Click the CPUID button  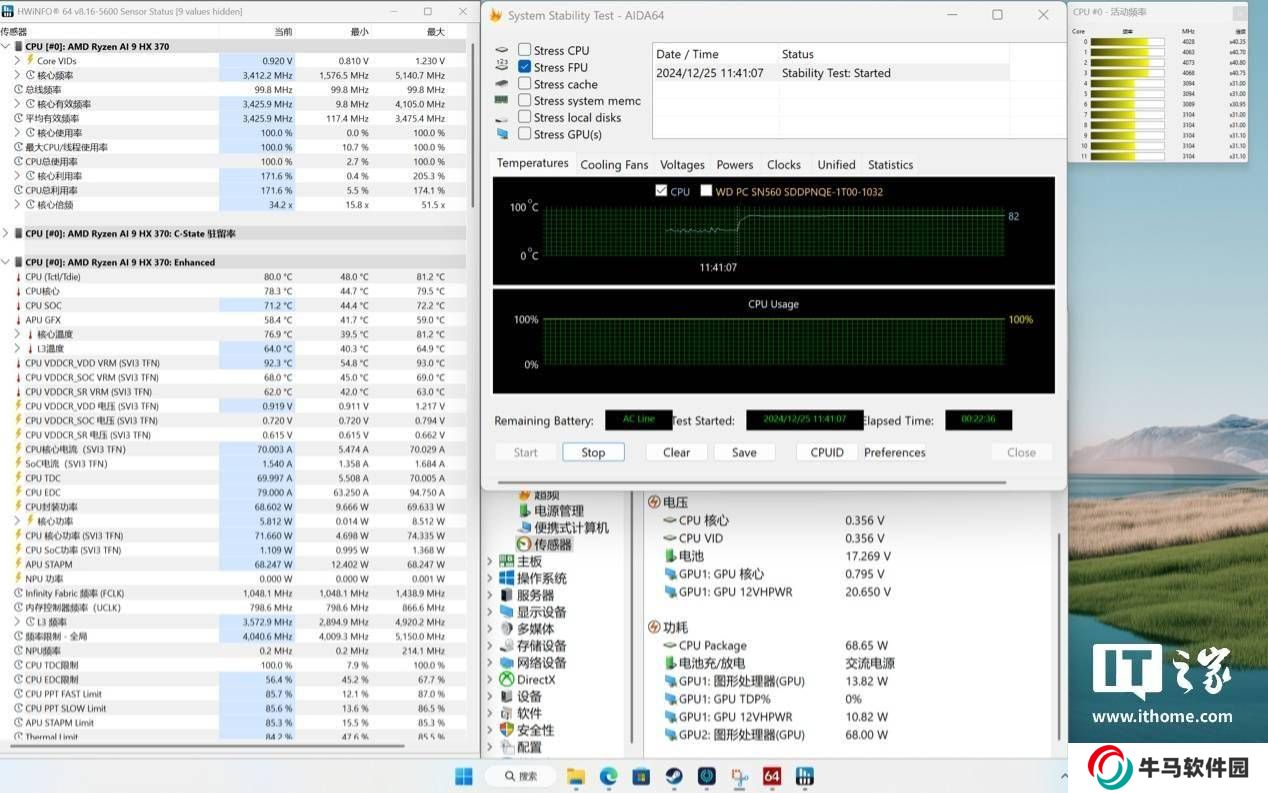(x=827, y=452)
